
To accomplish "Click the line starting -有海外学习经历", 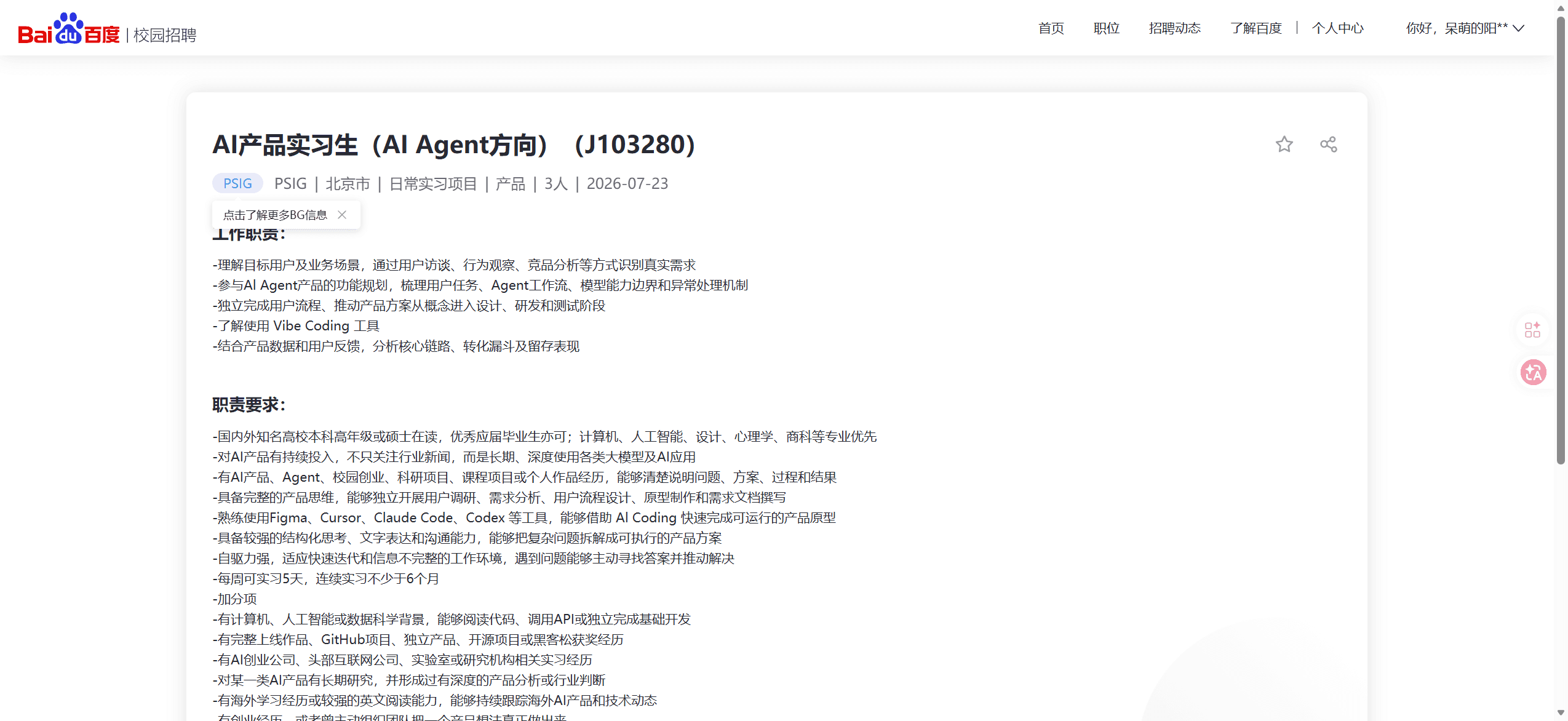I will point(434,701).
